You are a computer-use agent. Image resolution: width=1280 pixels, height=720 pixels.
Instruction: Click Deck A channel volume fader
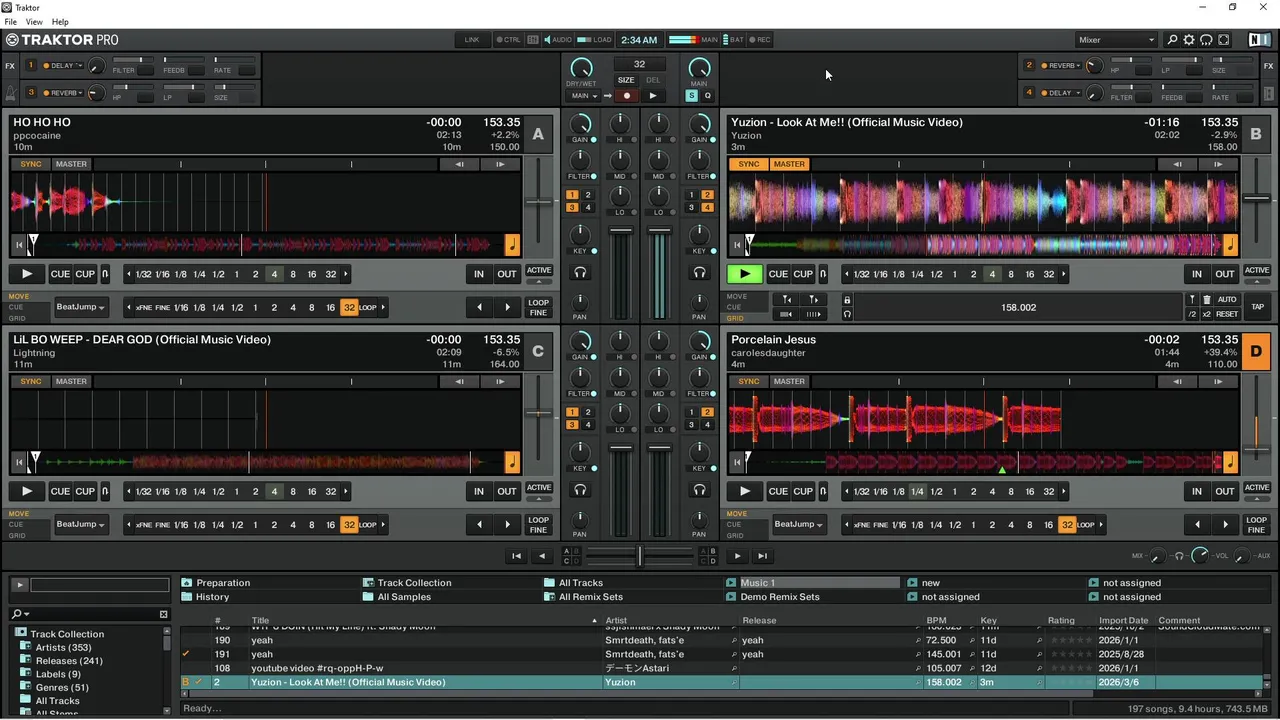point(621,231)
